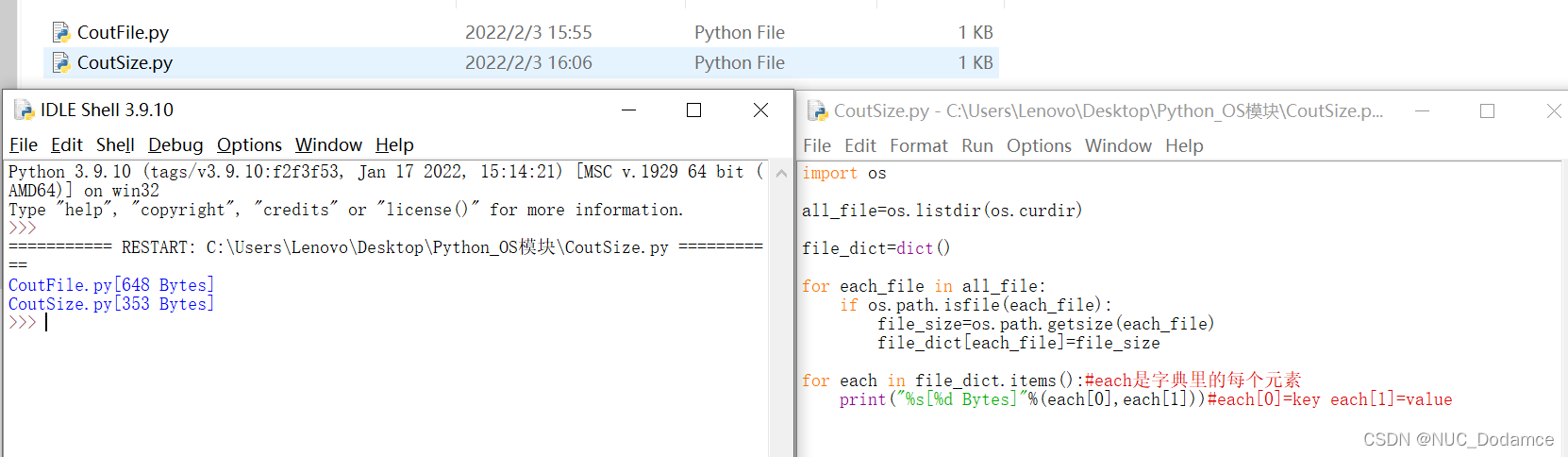1568x457 pixels.
Task: Click the file_dict[each_file]=file_size line
Action: click(1019, 343)
